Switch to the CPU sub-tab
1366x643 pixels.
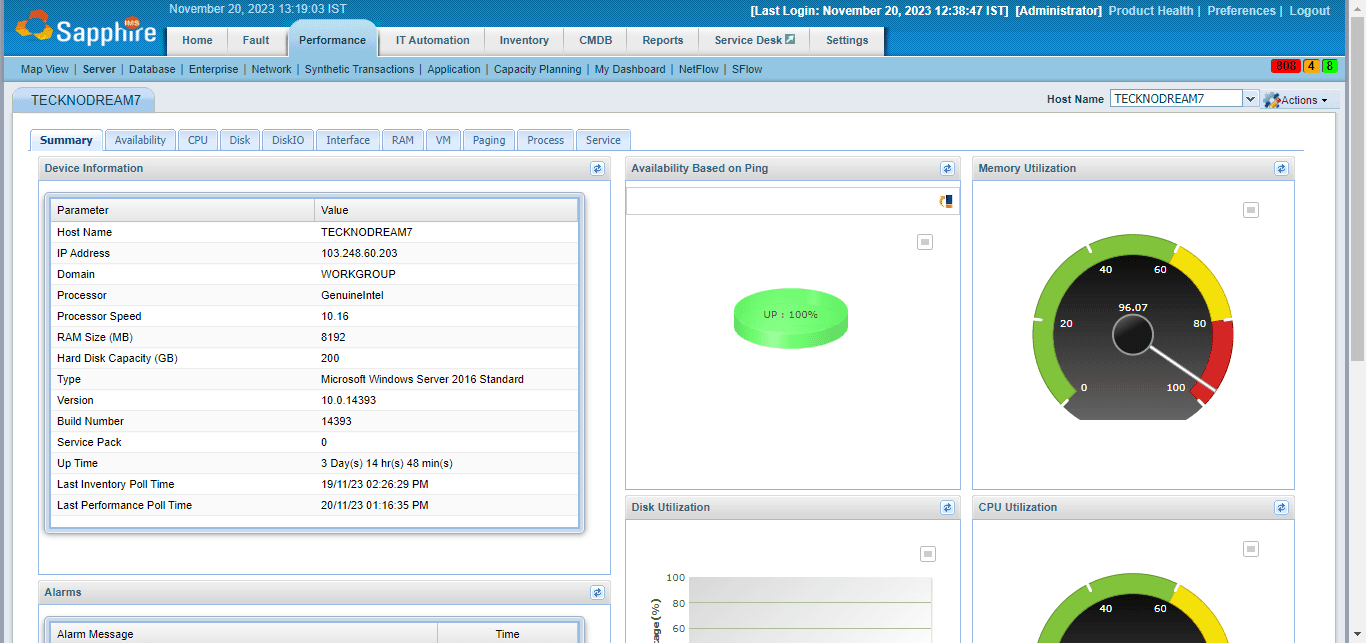click(x=198, y=140)
